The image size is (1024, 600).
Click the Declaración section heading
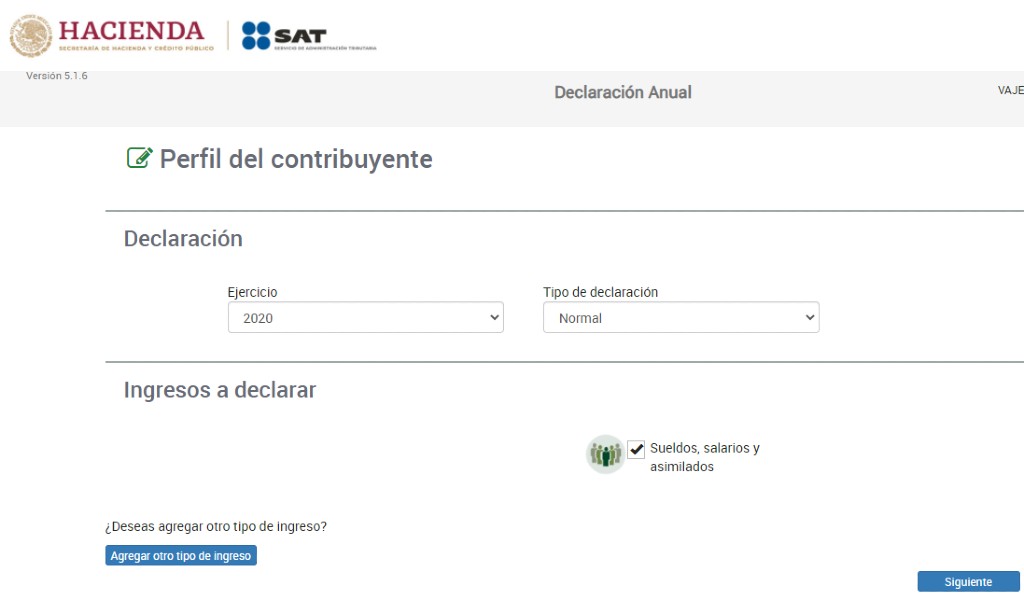(x=183, y=239)
